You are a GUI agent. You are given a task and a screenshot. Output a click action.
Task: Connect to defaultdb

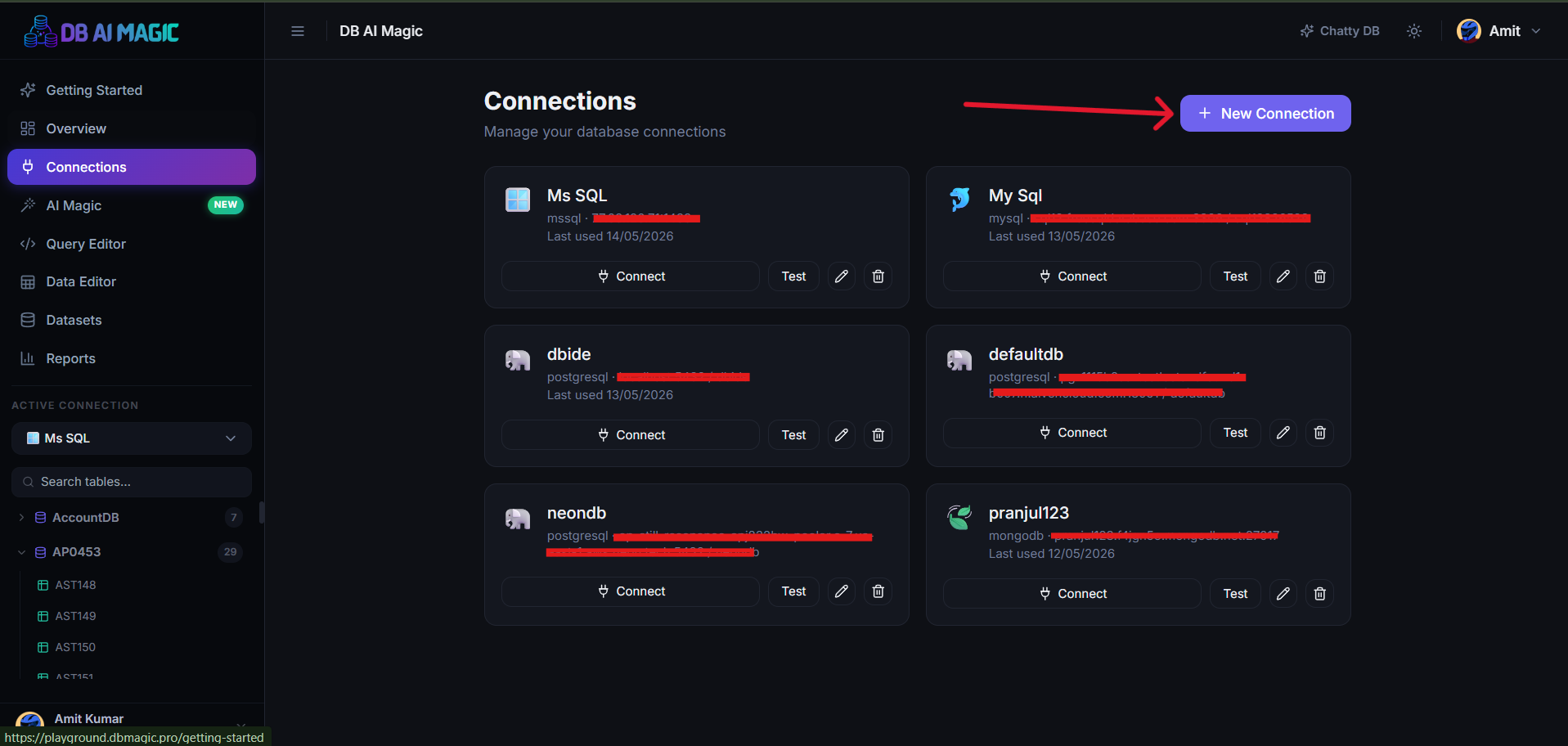(1072, 433)
